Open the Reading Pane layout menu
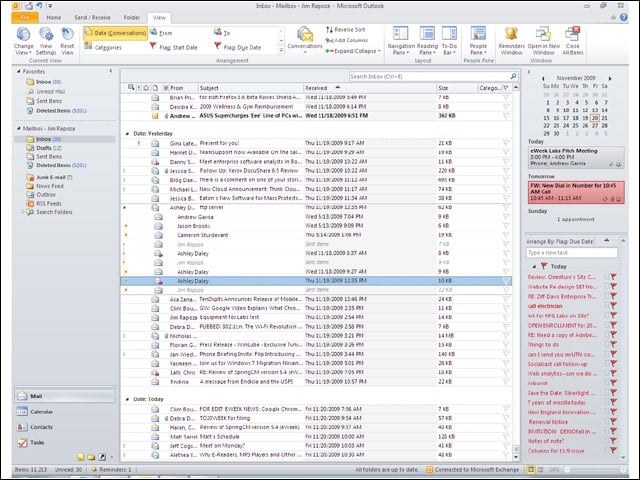Image resolution: width=640 pixels, height=480 pixels. pyautogui.click(x=427, y=41)
